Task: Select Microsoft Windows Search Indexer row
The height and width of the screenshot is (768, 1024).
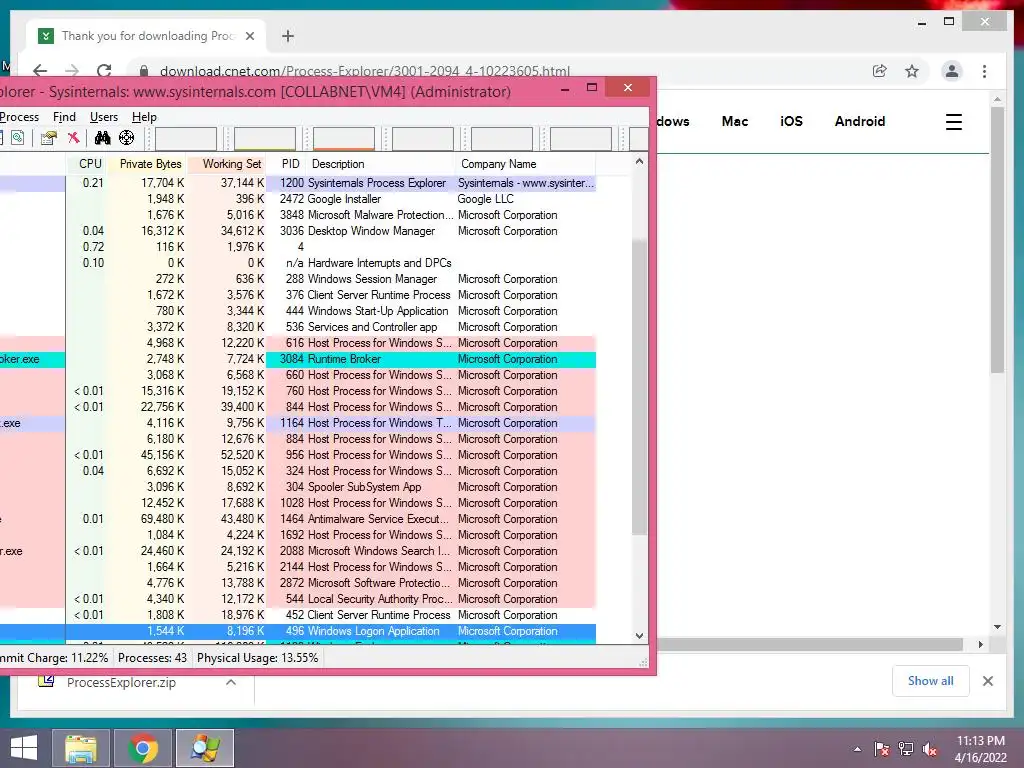Action: (298, 551)
